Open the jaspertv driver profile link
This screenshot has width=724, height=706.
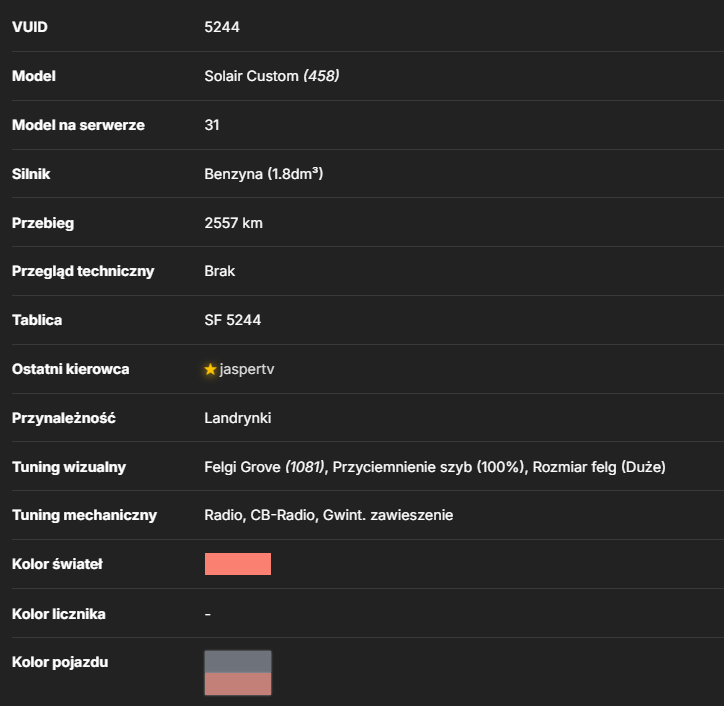point(247,369)
